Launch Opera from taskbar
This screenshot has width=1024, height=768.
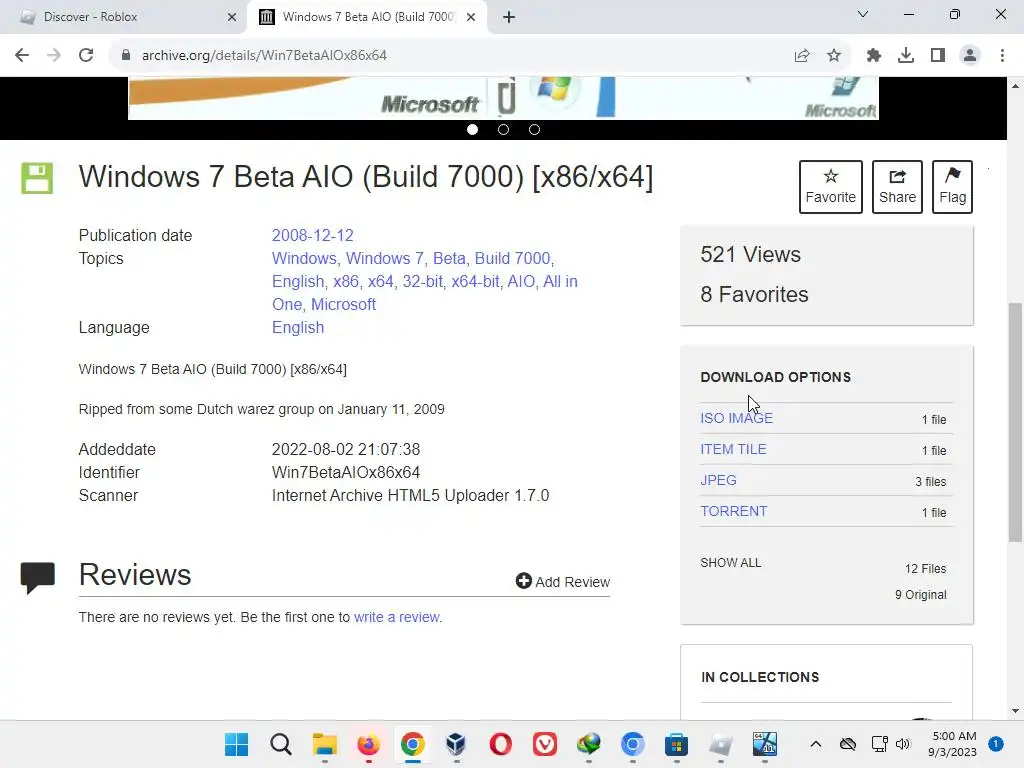pos(500,744)
